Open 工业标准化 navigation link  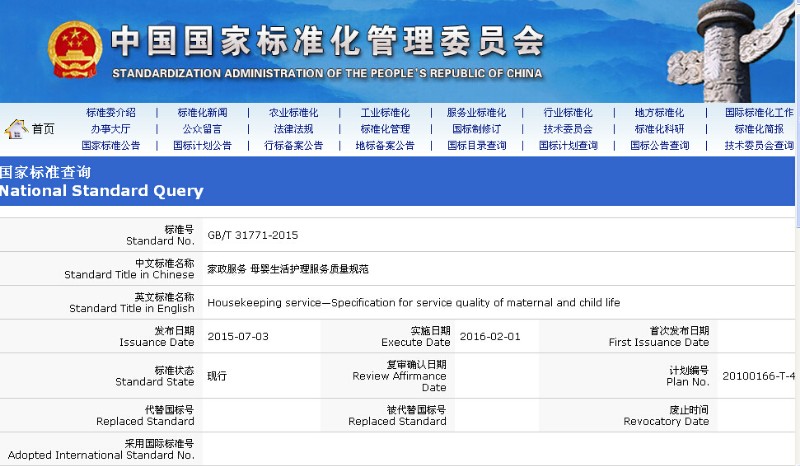385,113
